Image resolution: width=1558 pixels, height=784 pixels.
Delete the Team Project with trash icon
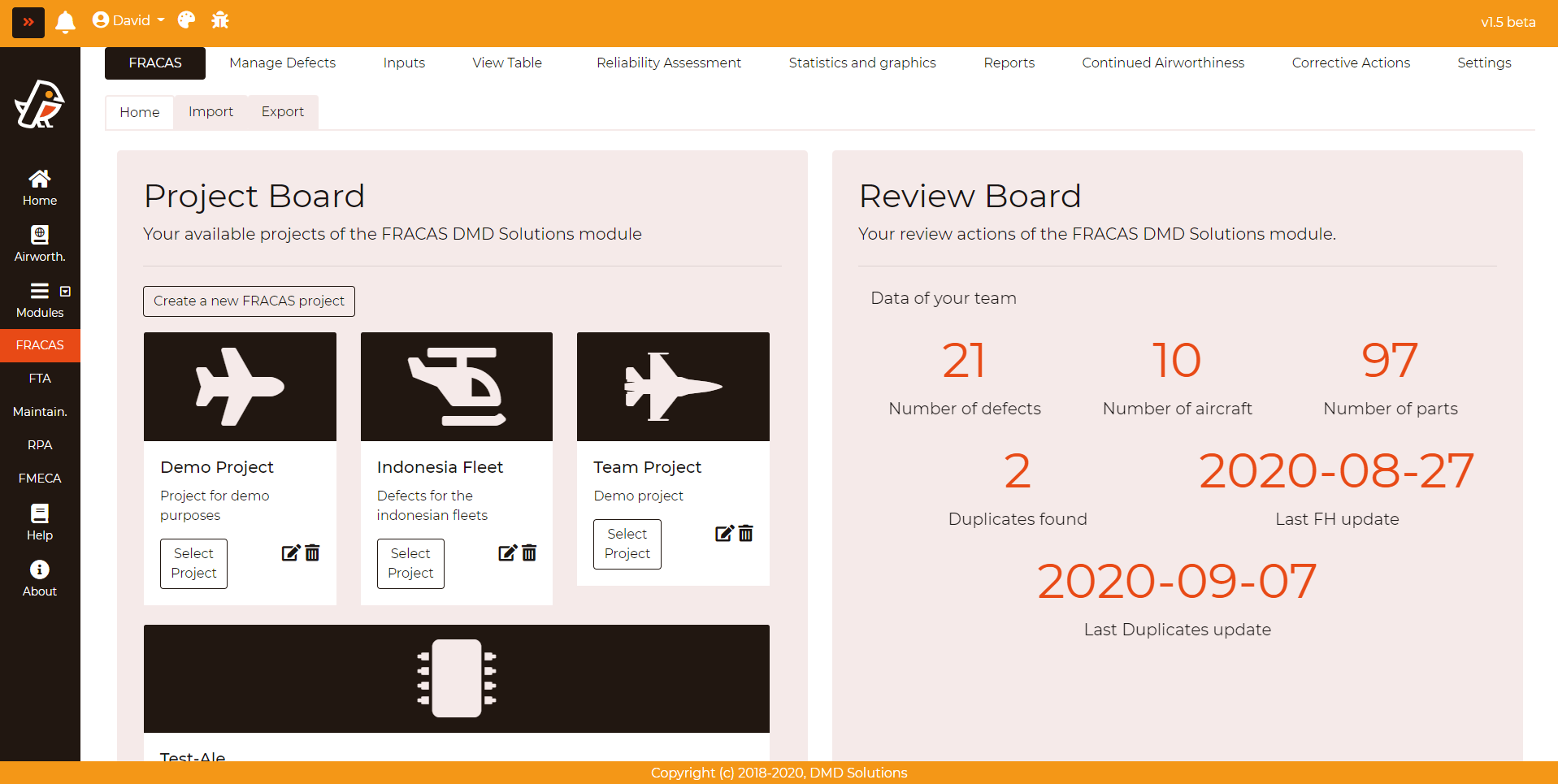746,534
